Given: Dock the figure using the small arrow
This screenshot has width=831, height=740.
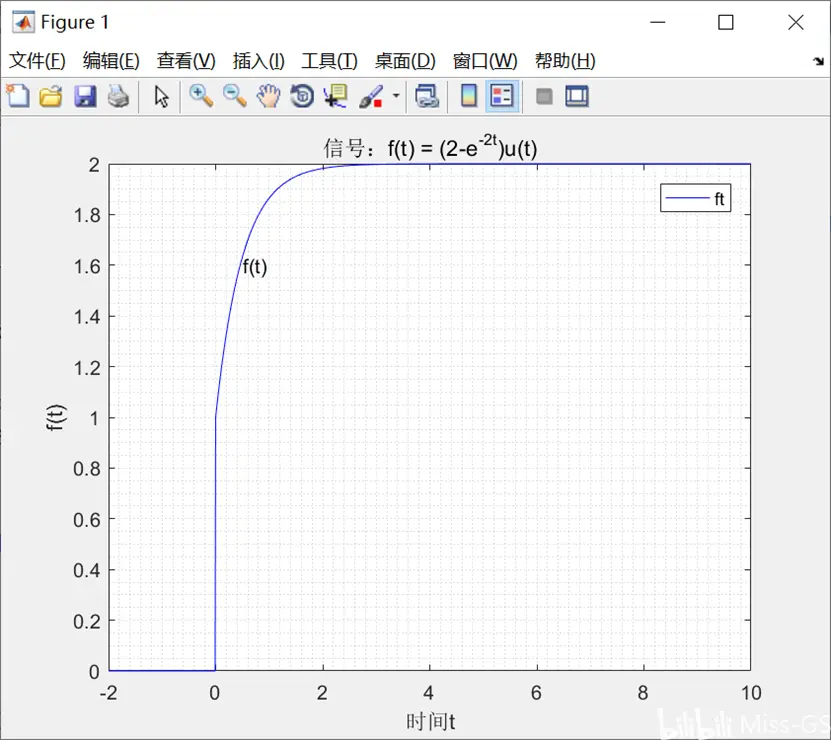Looking at the screenshot, I should 819,61.
